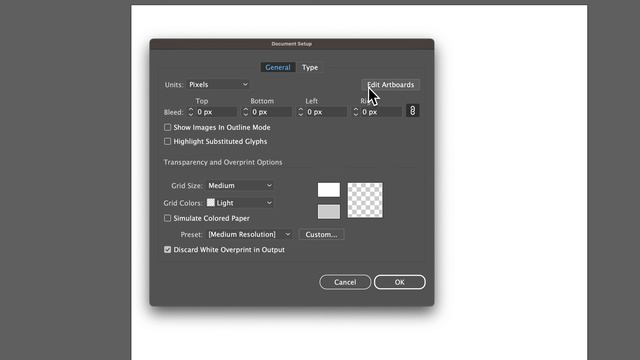Step the Bottom bleed value
This screenshot has width=640, height=360.
[x=245, y=112]
